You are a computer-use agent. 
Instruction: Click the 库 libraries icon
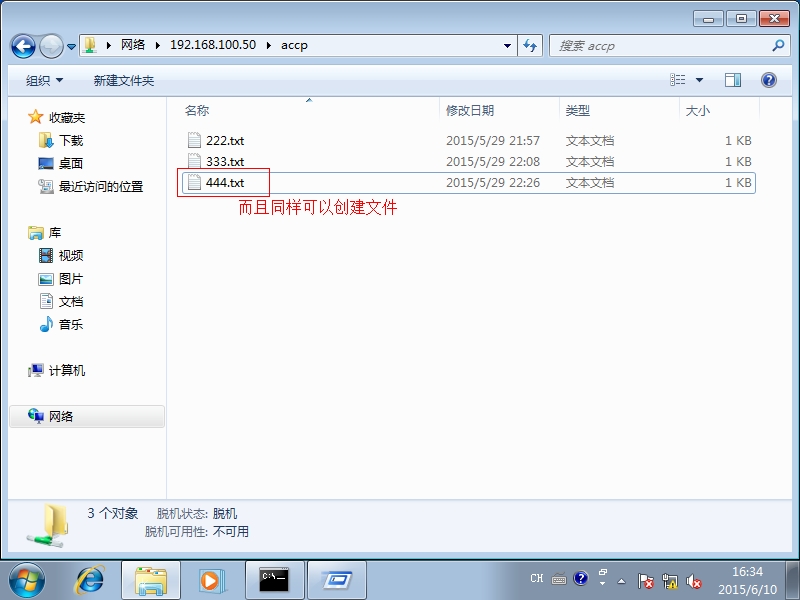(35, 233)
